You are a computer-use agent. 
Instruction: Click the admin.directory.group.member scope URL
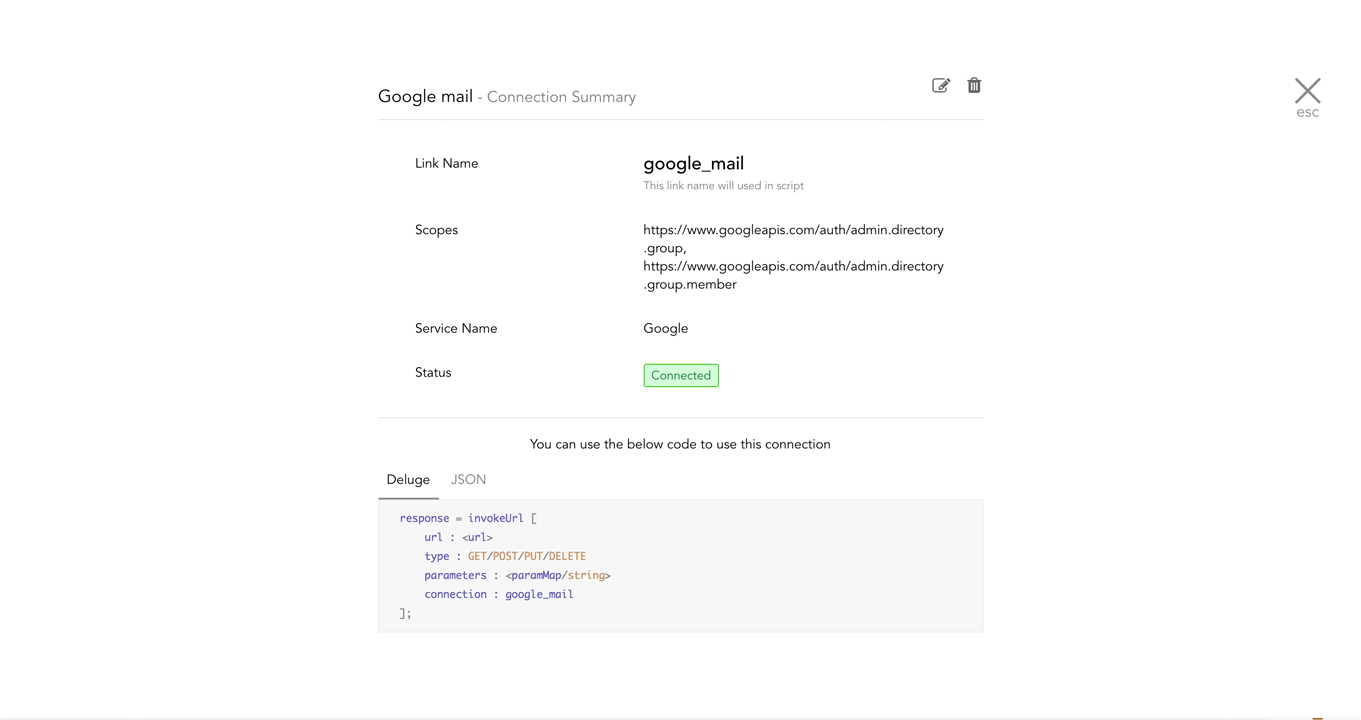[x=793, y=275]
